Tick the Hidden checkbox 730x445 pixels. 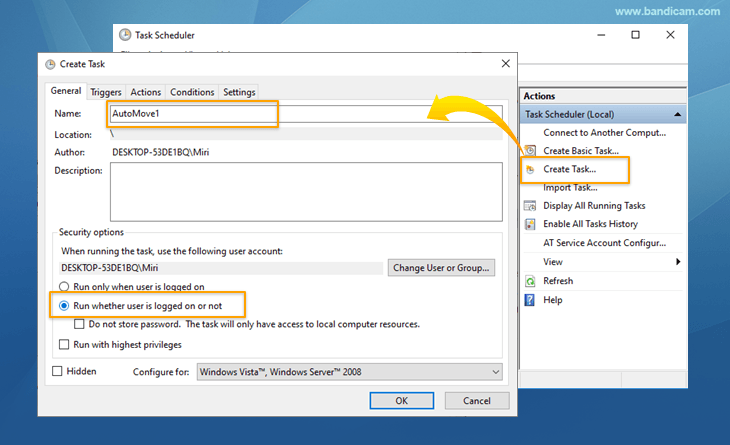click(x=57, y=371)
